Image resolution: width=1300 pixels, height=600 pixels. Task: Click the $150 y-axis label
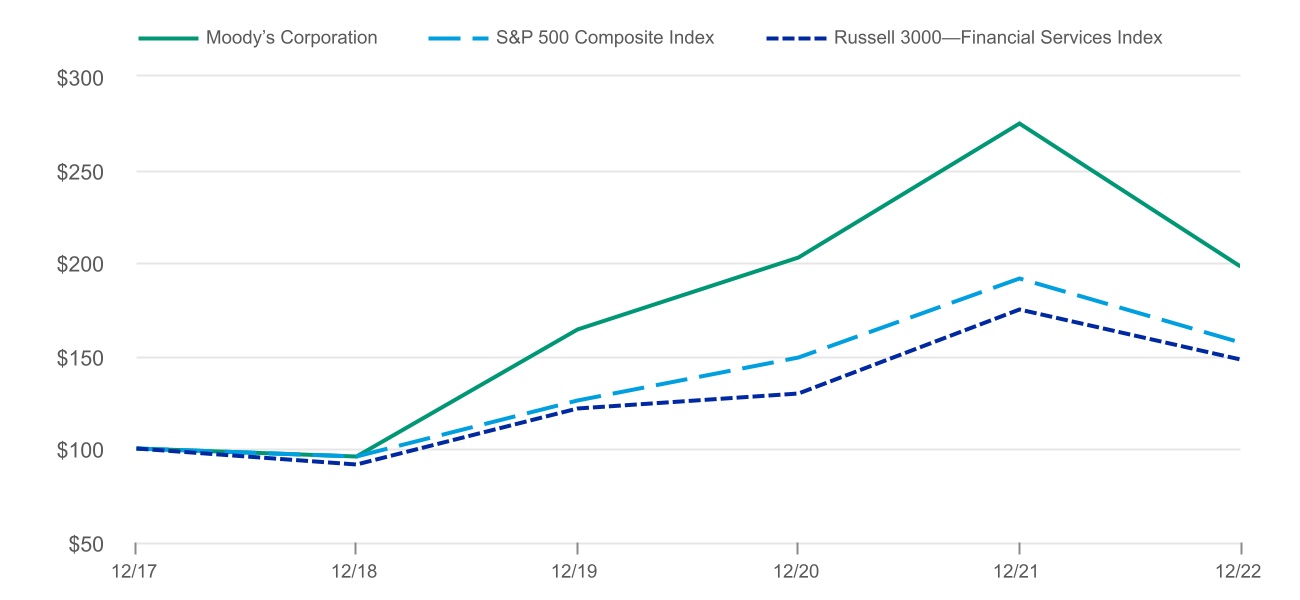coord(82,357)
